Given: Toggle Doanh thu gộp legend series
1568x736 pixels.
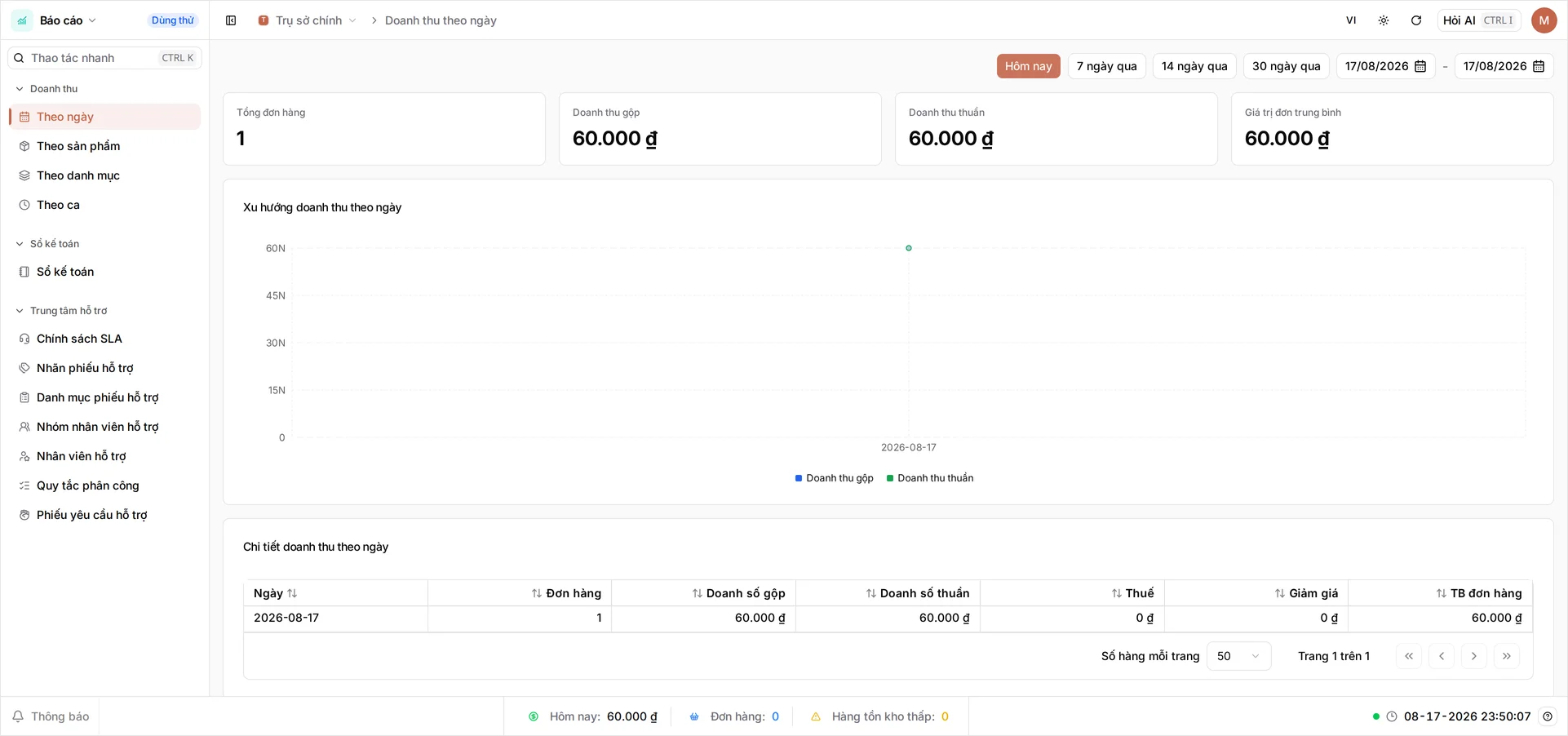Looking at the screenshot, I should 834,478.
